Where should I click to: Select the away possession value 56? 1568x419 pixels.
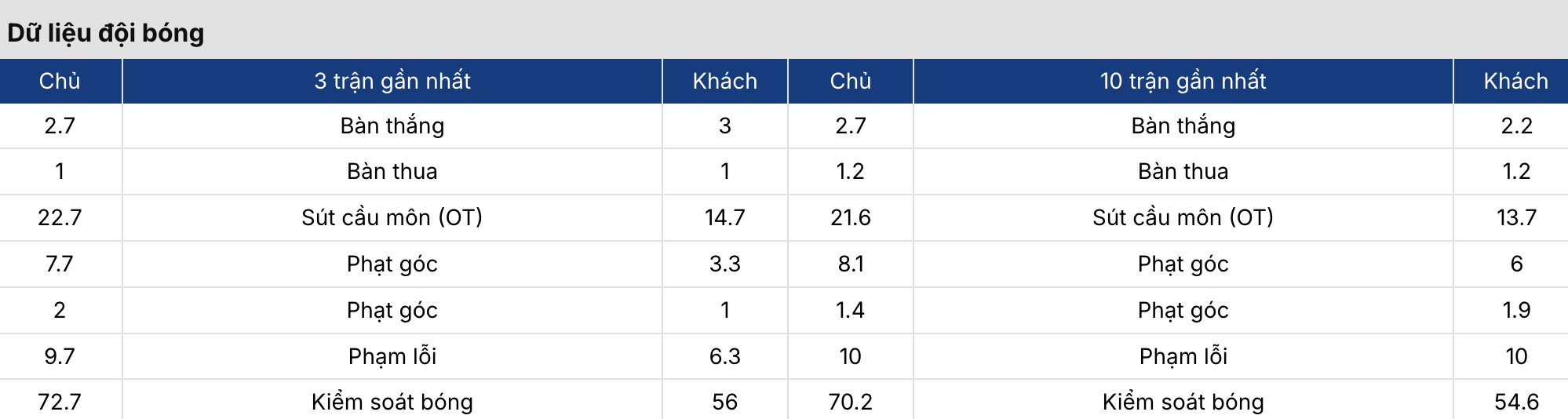pyautogui.click(x=724, y=402)
